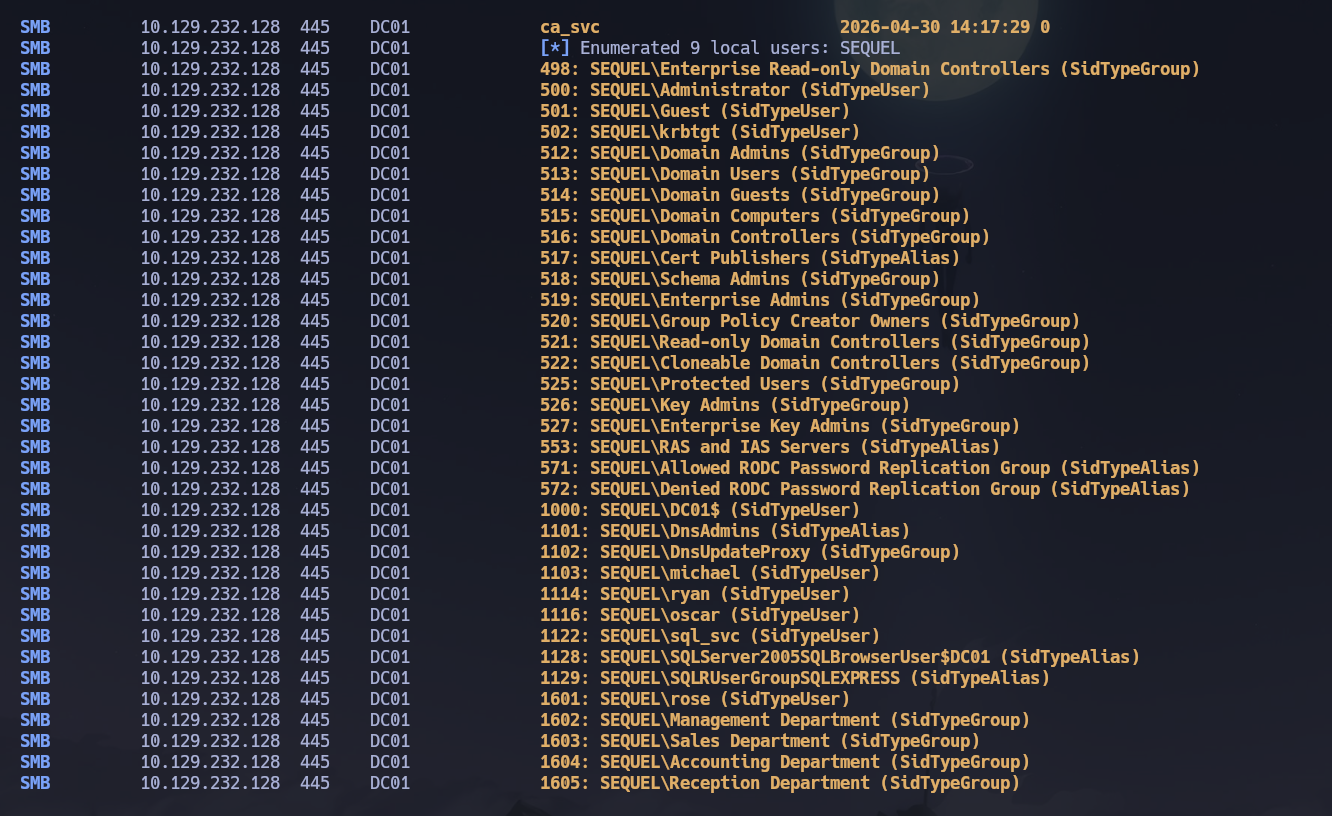
Task: Click the 1604 Accounting Department entry
Action: tap(785, 762)
